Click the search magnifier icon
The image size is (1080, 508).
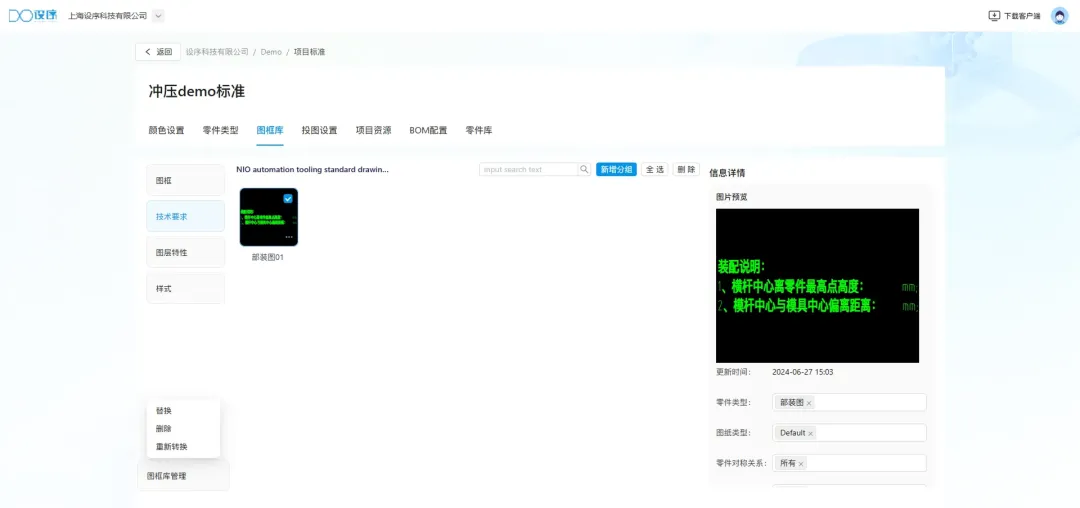click(x=584, y=169)
